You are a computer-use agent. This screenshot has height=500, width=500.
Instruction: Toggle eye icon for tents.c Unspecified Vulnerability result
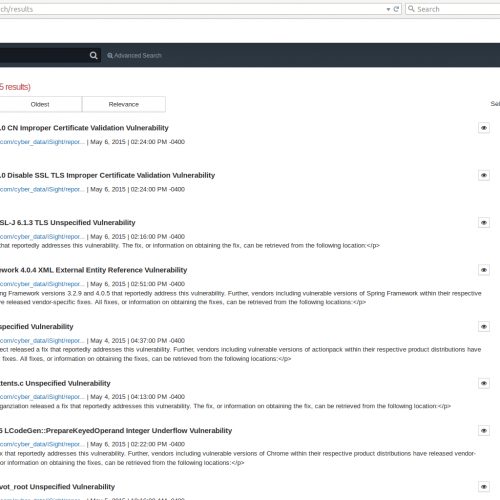tap(484, 383)
